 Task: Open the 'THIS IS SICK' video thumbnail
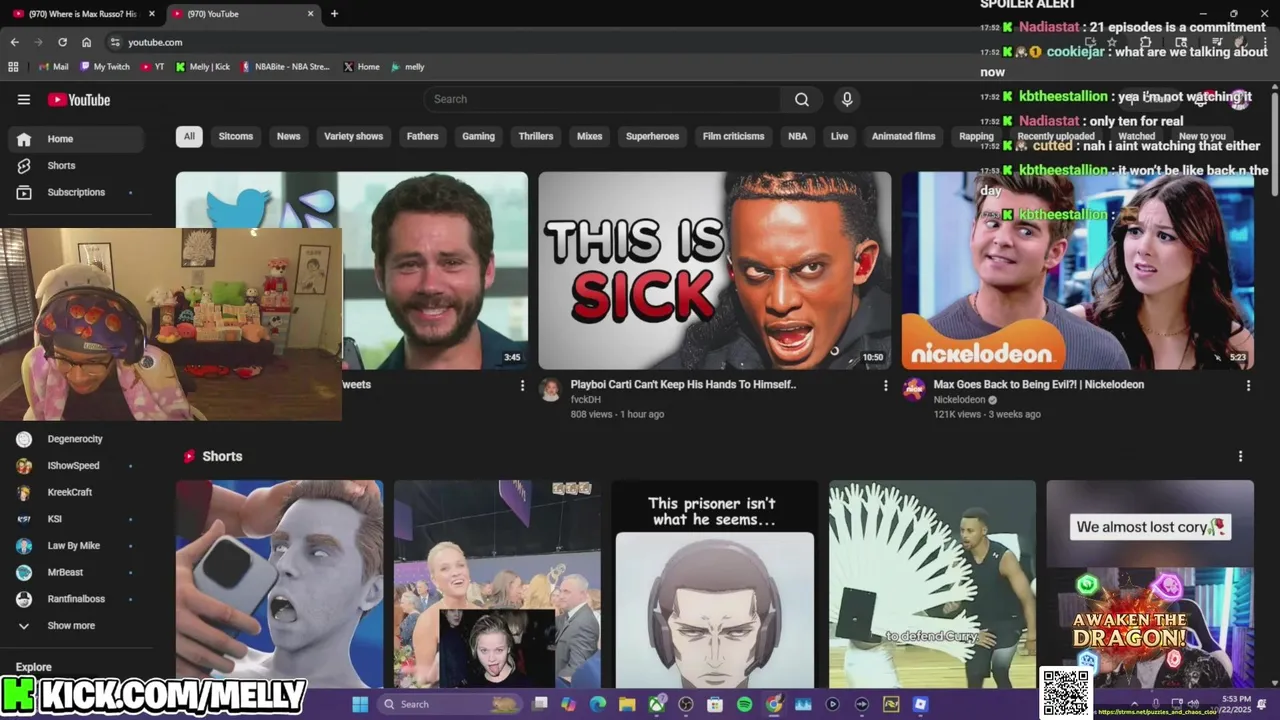714,271
